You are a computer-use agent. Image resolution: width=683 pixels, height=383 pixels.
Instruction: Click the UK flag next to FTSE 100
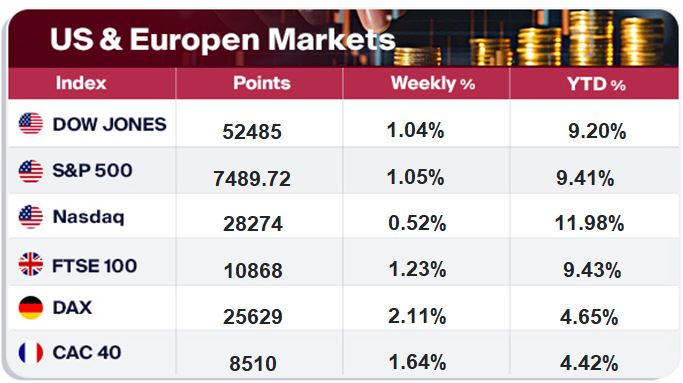(x=31, y=264)
